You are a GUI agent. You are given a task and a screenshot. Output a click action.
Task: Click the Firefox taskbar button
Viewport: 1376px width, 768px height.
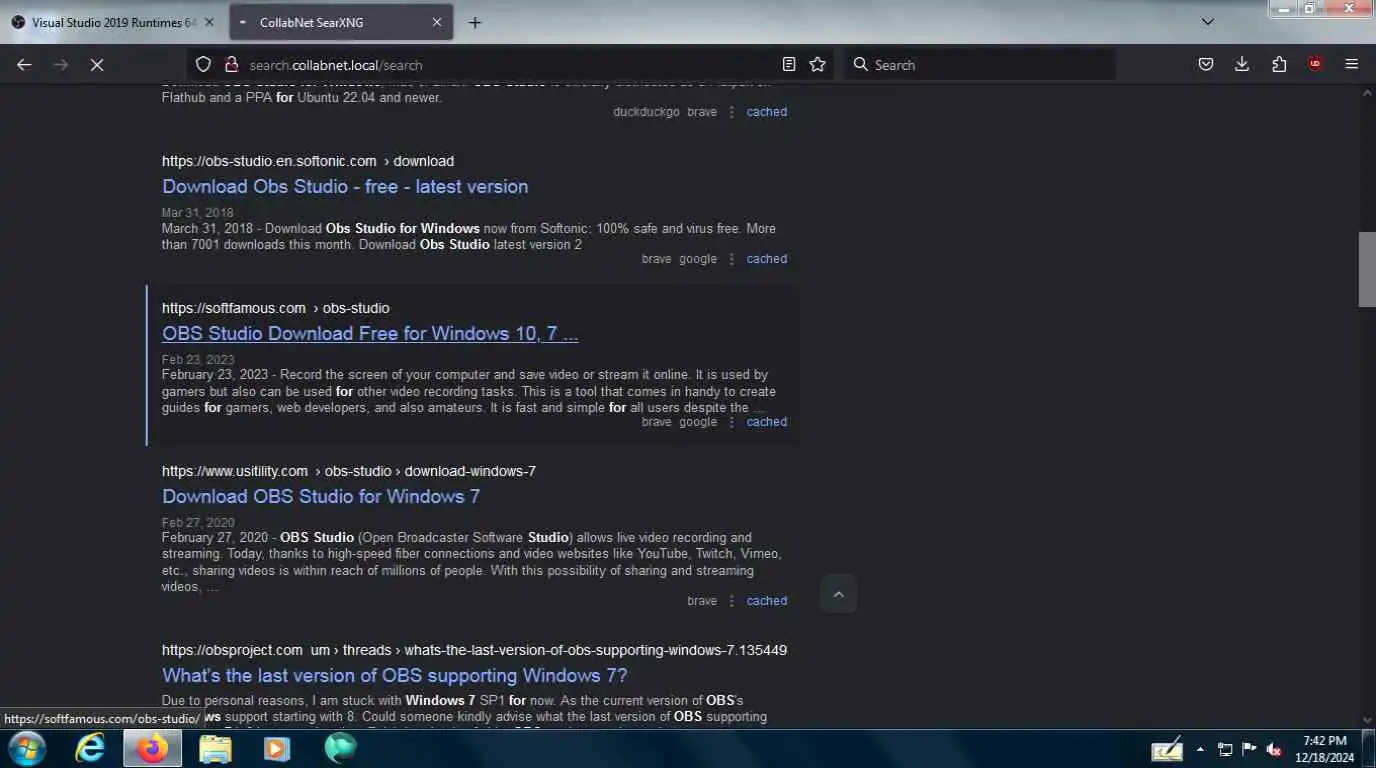(153, 748)
